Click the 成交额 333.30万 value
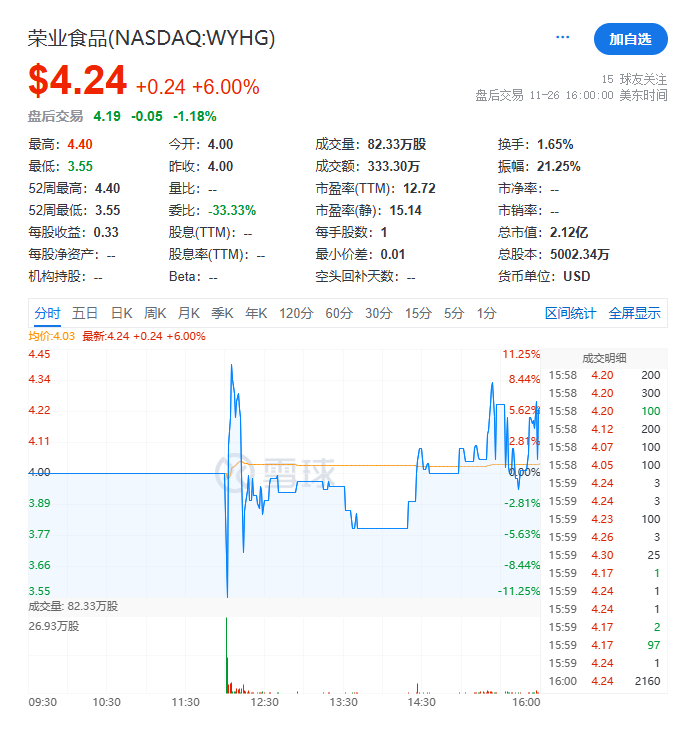 click(393, 166)
